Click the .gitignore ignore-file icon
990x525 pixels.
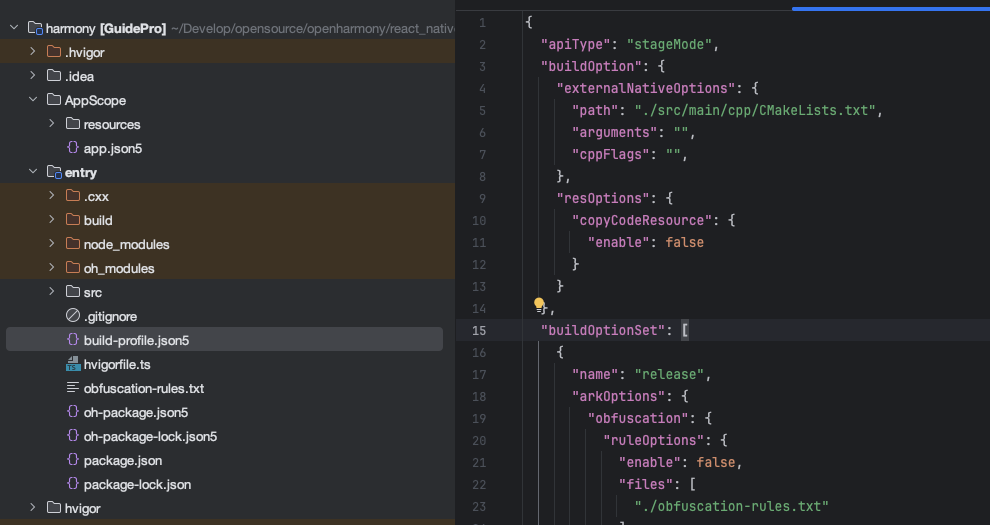(73, 316)
